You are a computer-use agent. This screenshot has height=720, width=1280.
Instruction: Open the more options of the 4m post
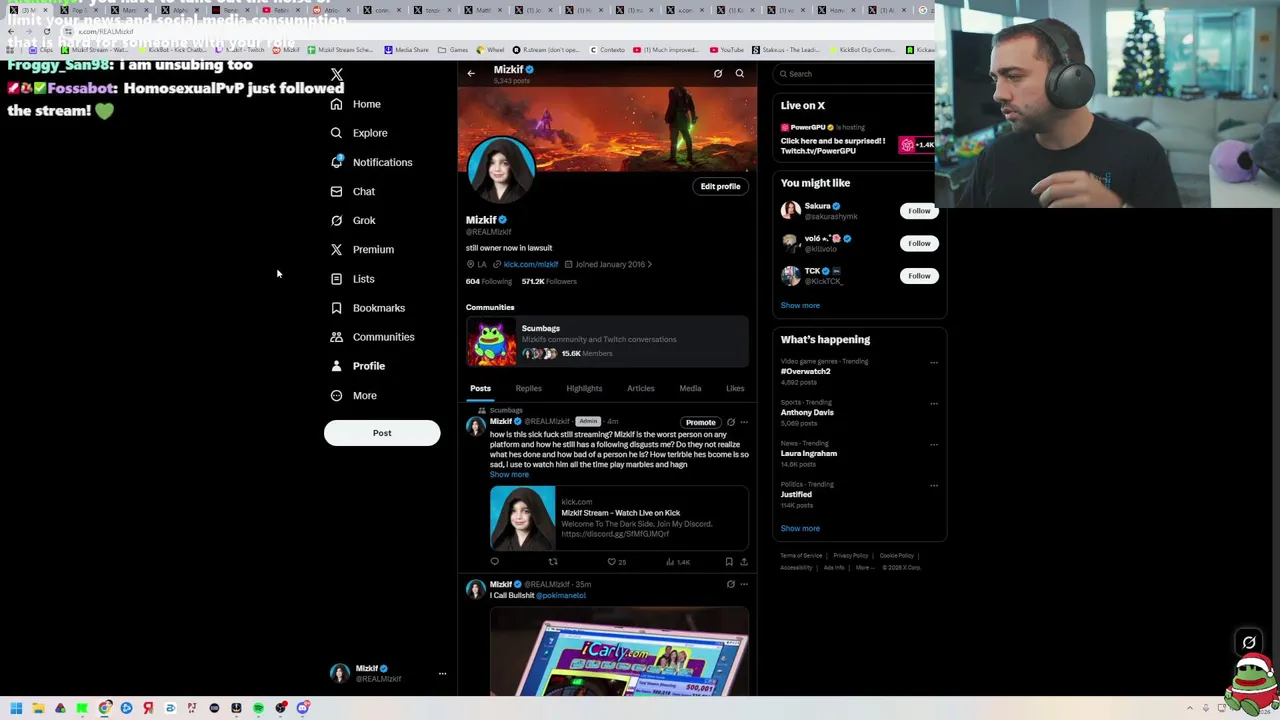pos(744,422)
